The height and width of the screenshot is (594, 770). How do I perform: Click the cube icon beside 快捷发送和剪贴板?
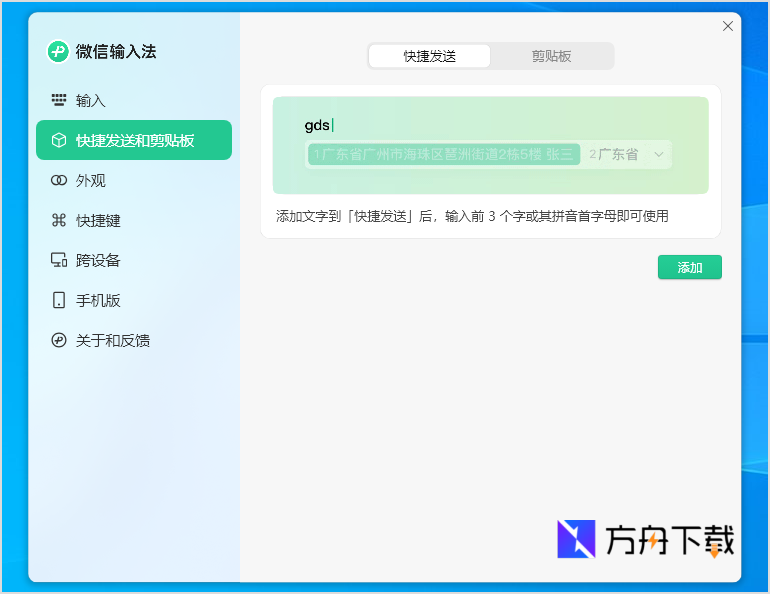click(x=59, y=140)
